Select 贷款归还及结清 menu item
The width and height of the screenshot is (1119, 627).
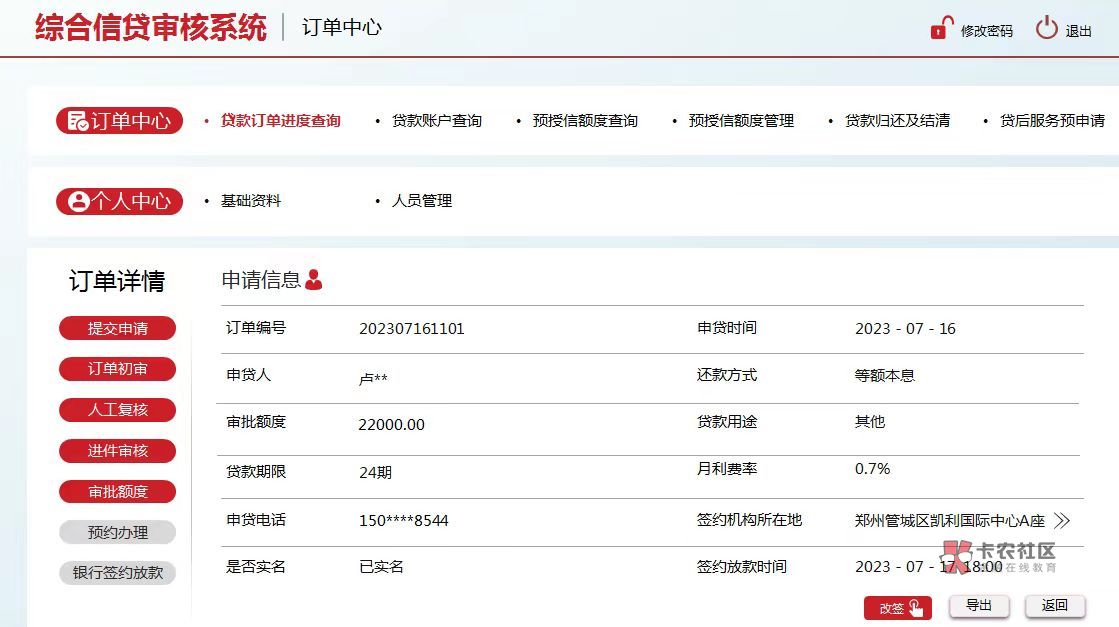click(x=897, y=121)
